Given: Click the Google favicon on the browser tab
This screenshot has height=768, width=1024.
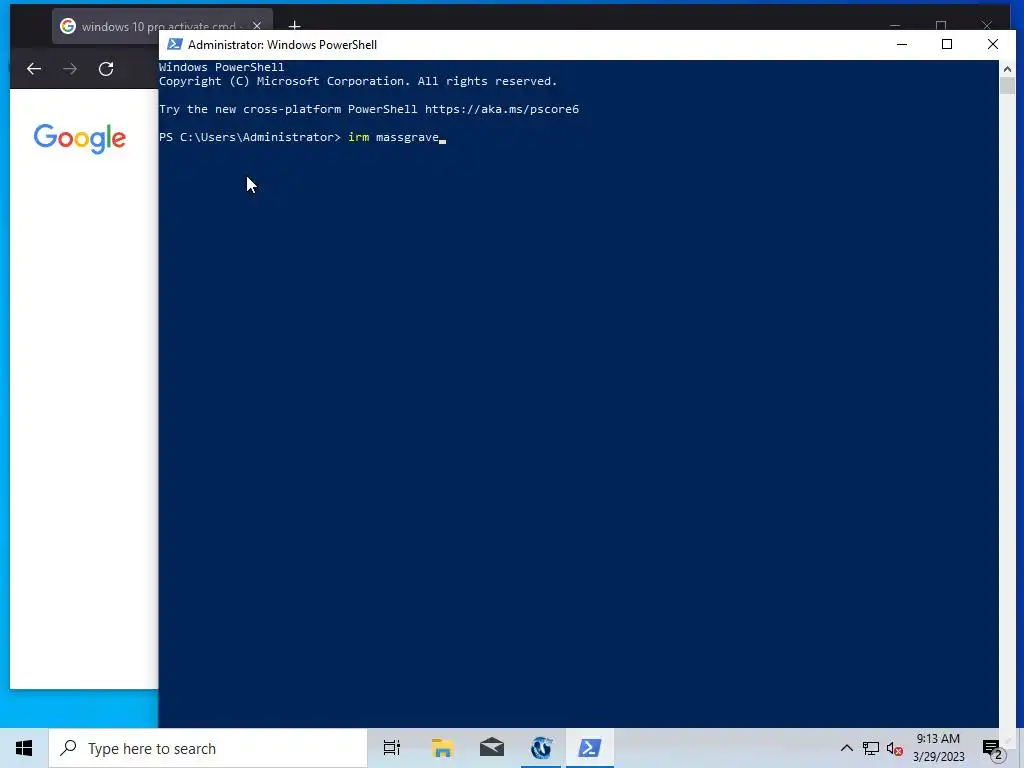Looking at the screenshot, I should 68,26.
